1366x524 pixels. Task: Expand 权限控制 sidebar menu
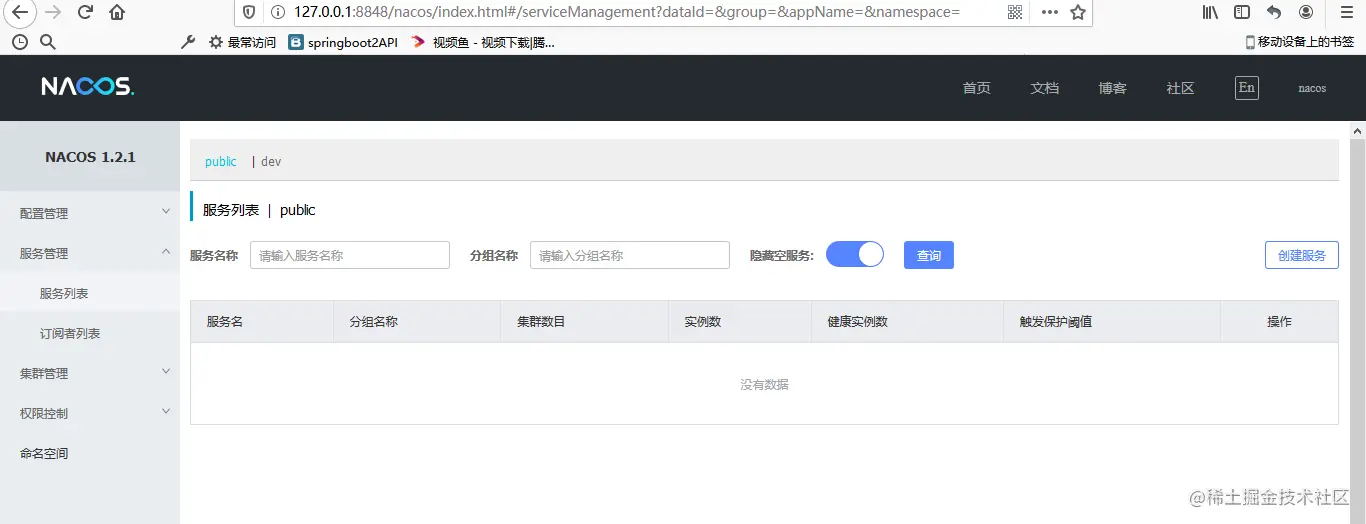coord(90,413)
